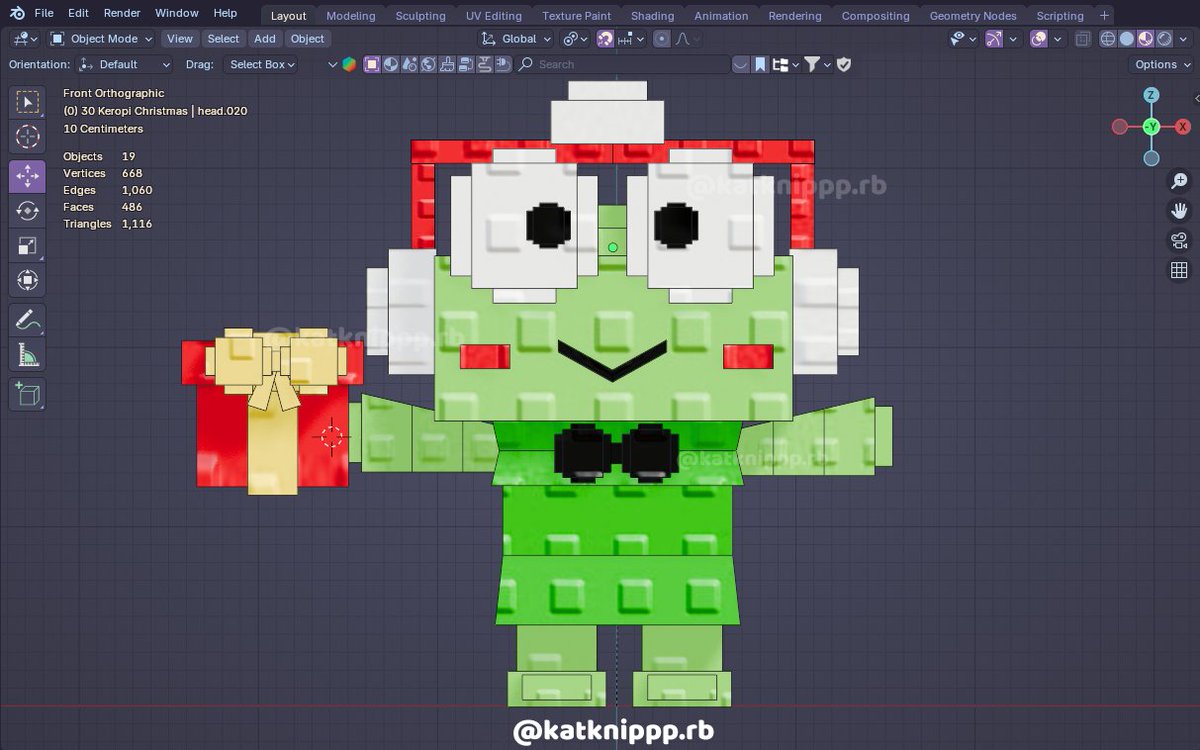Open the Render menu
This screenshot has height=750, width=1200.
122,13
